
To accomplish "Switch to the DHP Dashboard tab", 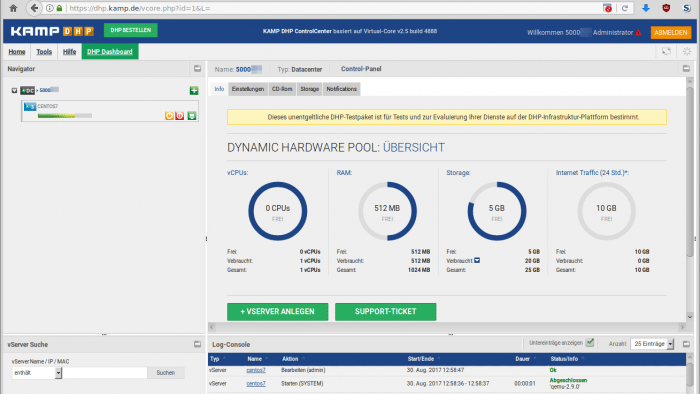I will [110, 52].
